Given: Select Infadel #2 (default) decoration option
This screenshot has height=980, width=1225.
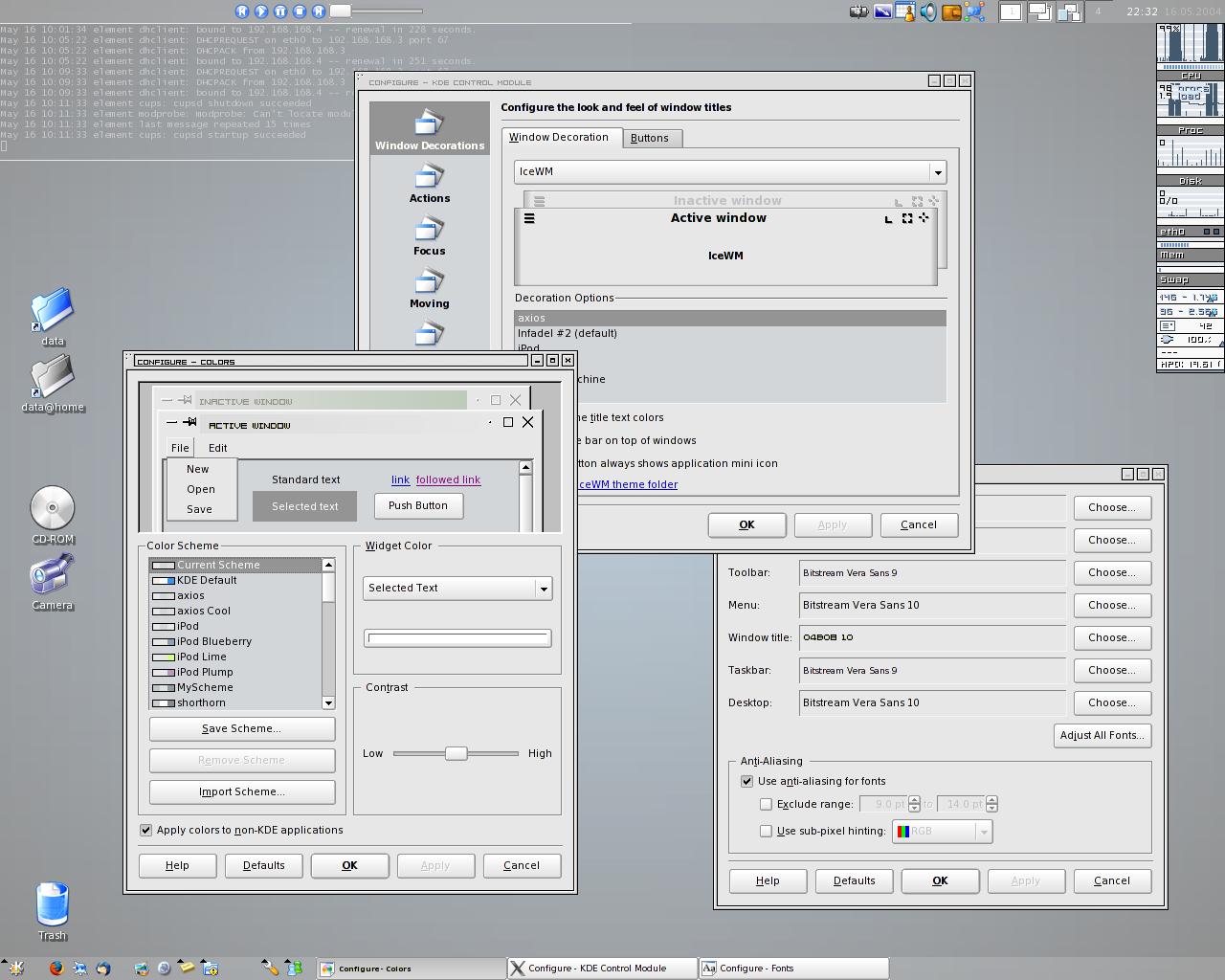Looking at the screenshot, I should pyautogui.click(x=730, y=333).
